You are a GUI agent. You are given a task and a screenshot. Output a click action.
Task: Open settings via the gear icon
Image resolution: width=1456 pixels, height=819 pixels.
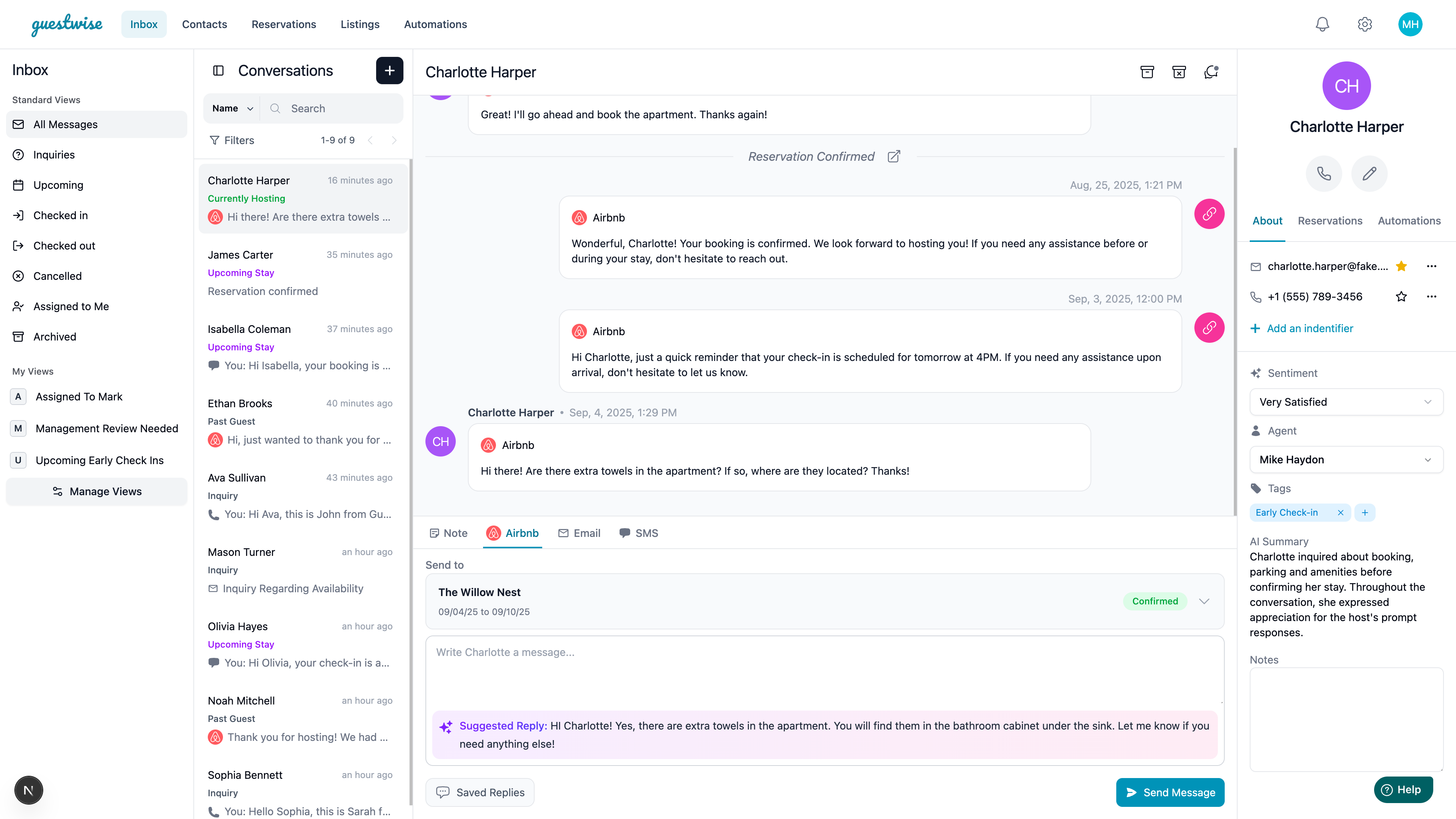tap(1365, 24)
